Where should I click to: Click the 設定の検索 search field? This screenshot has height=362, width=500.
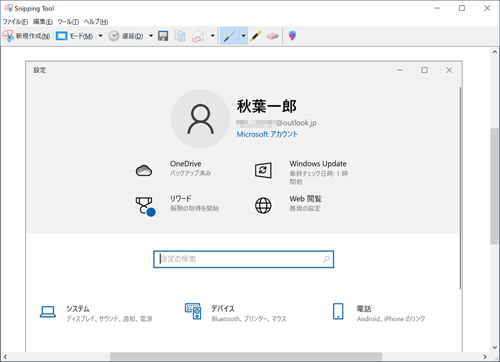(243, 259)
